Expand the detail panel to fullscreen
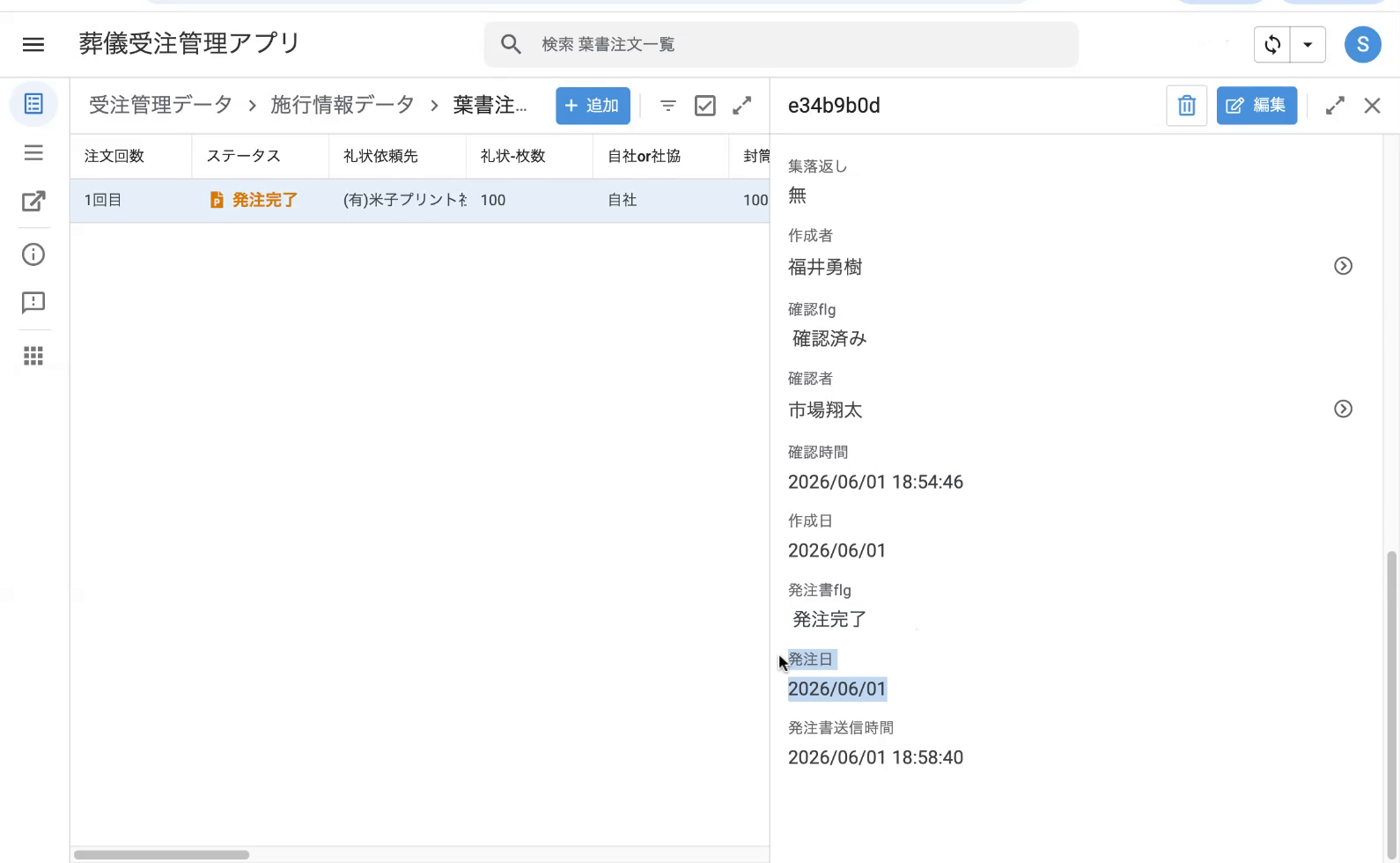The image size is (1400, 863). click(x=1335, y=106)
